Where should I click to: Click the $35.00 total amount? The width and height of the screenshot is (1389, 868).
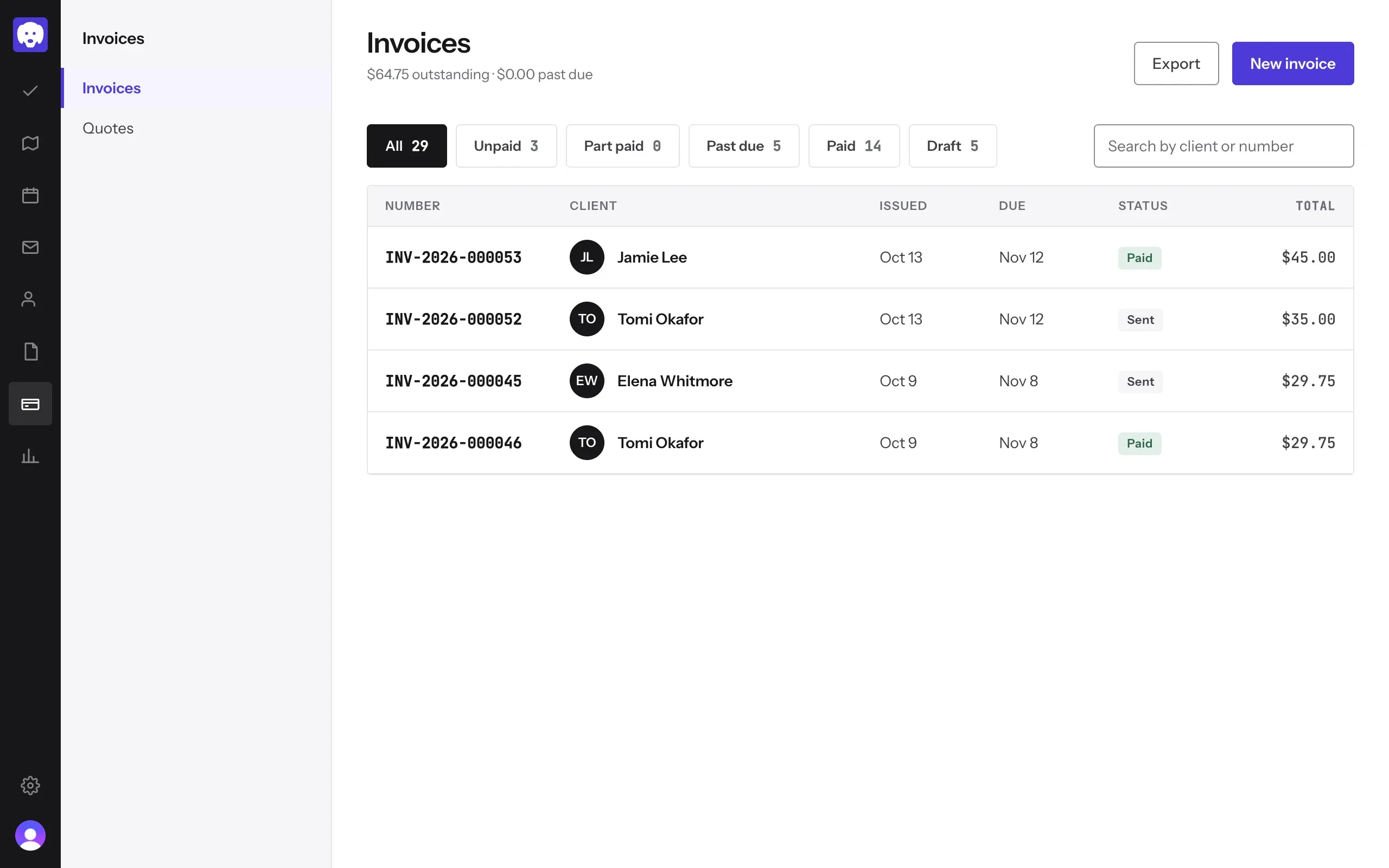(1308, 319)
